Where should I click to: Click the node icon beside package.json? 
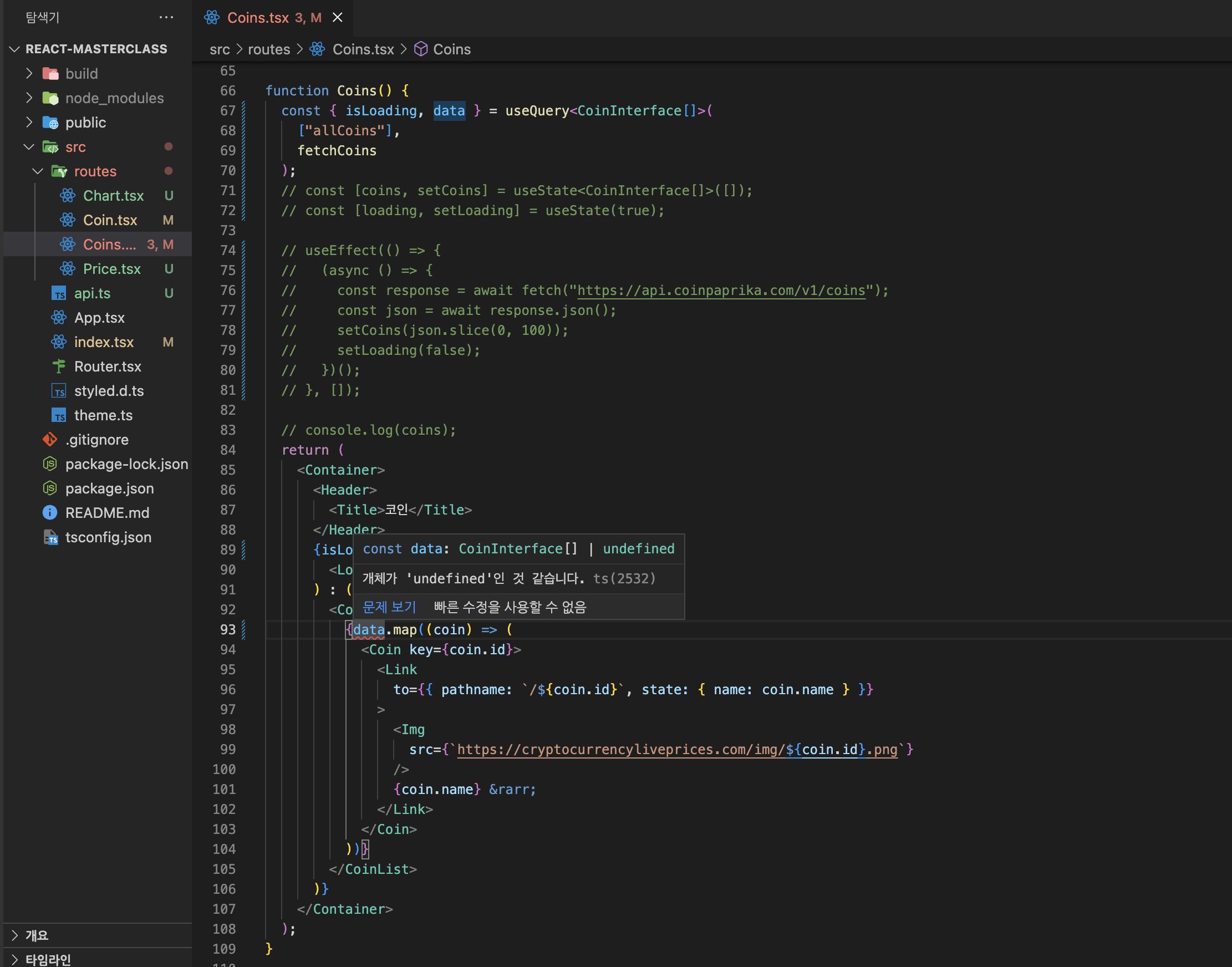tap(50, 488)
